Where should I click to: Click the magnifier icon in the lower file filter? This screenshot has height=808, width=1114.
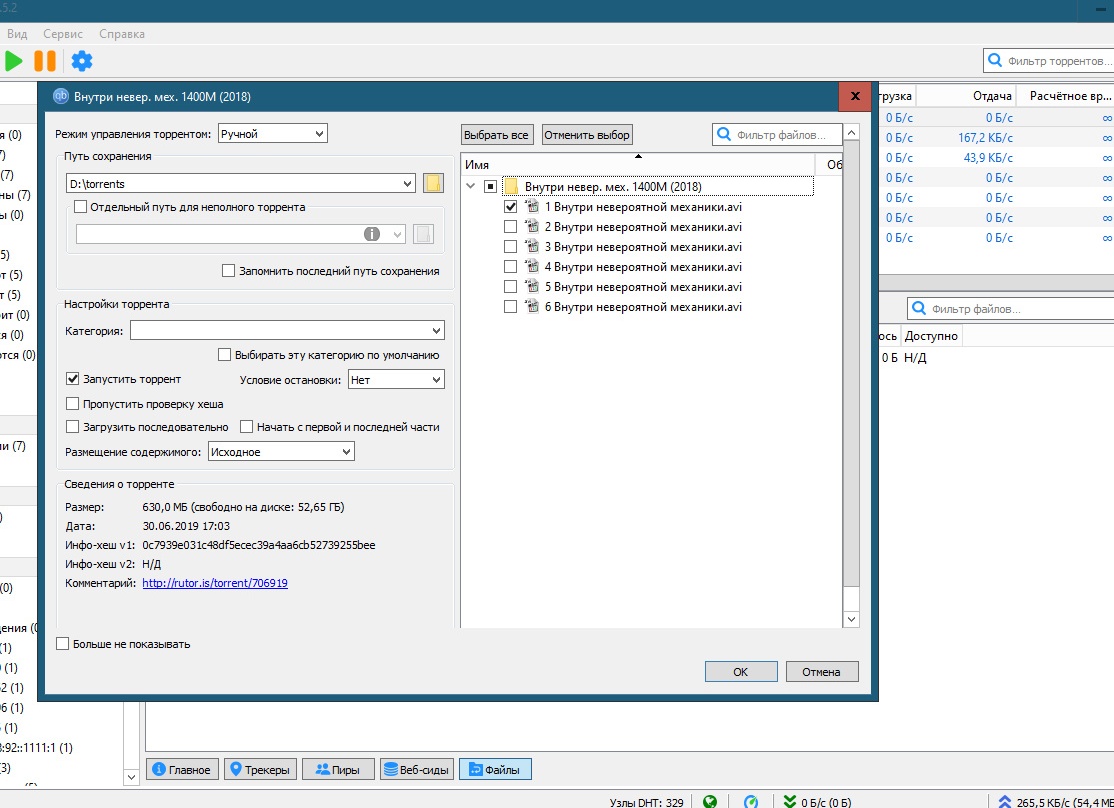(919, 308)
